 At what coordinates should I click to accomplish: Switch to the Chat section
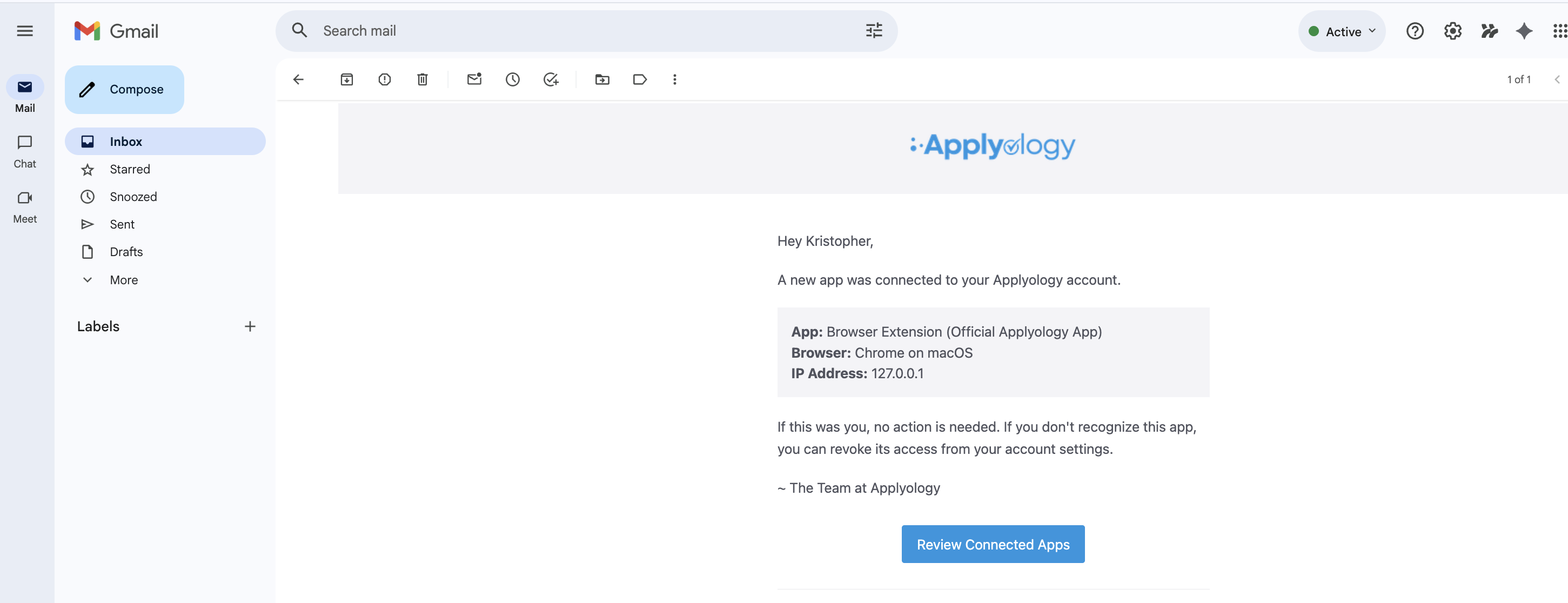point(24,150)
